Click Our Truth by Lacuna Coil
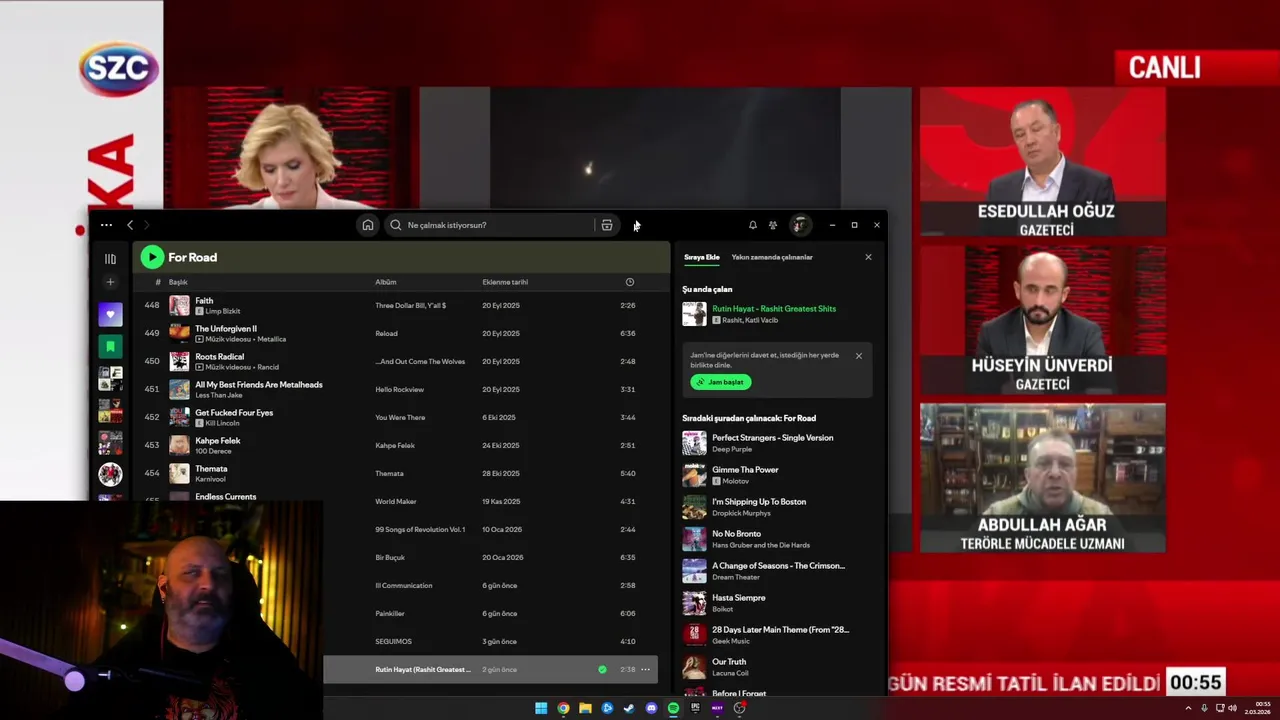This screenshot has height=720, width=1280. [x=729, y=662]
